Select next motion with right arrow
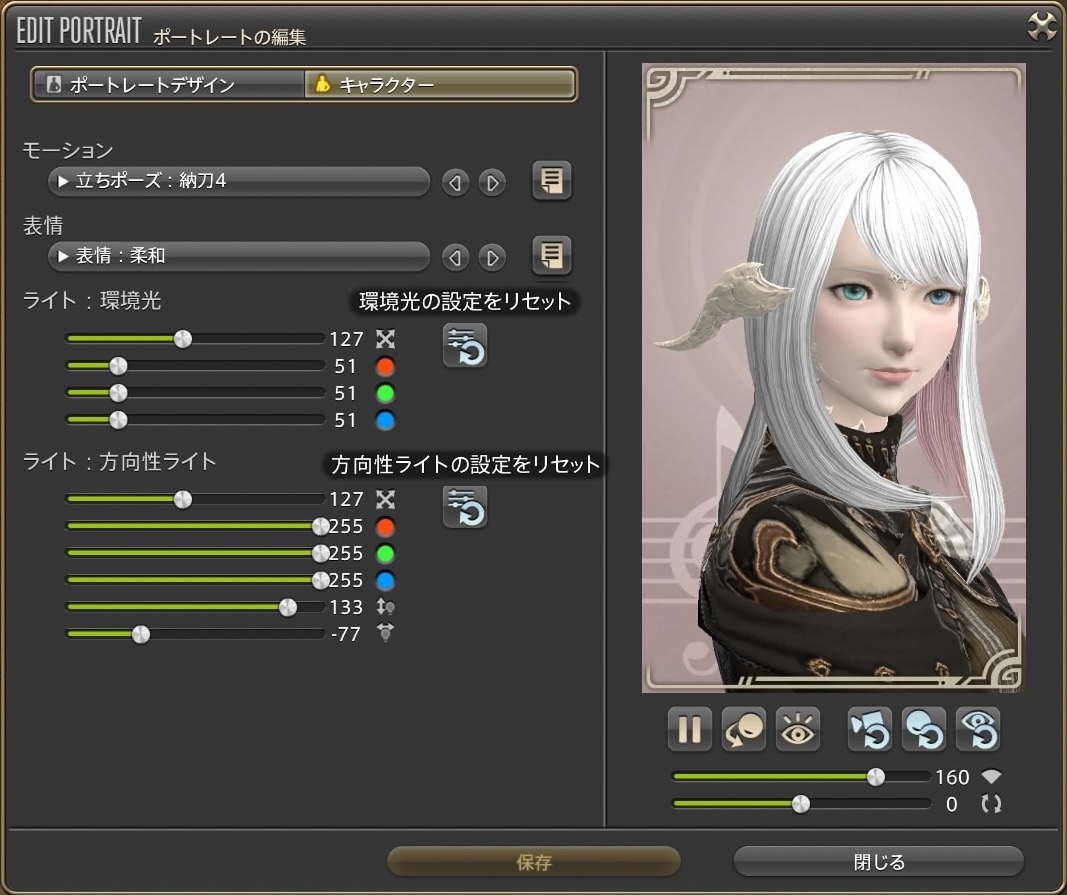 pyautogui.click(x=491, y=183)
